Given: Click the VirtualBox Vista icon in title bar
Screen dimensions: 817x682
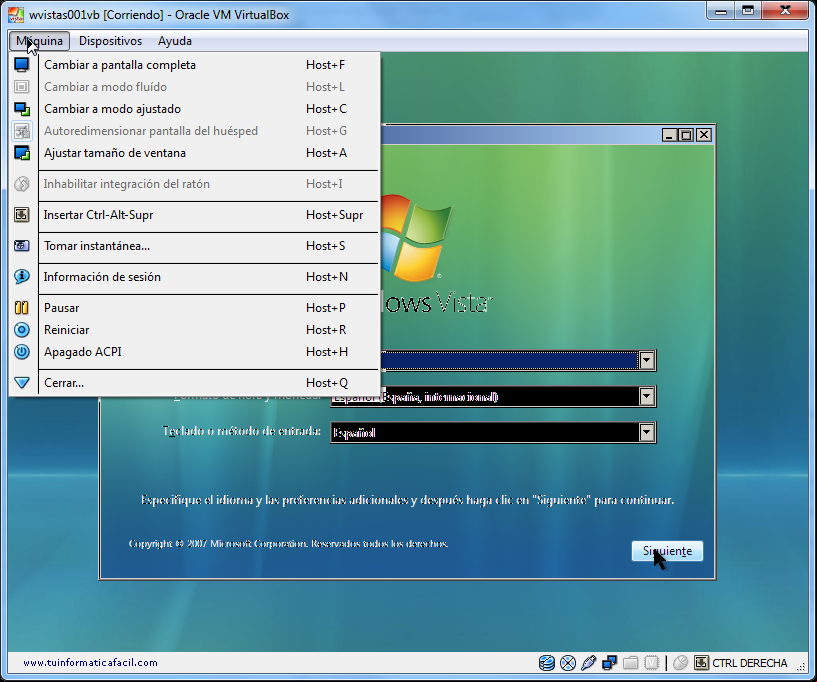Looking at the screenshot, I should (x=16, y=15).
